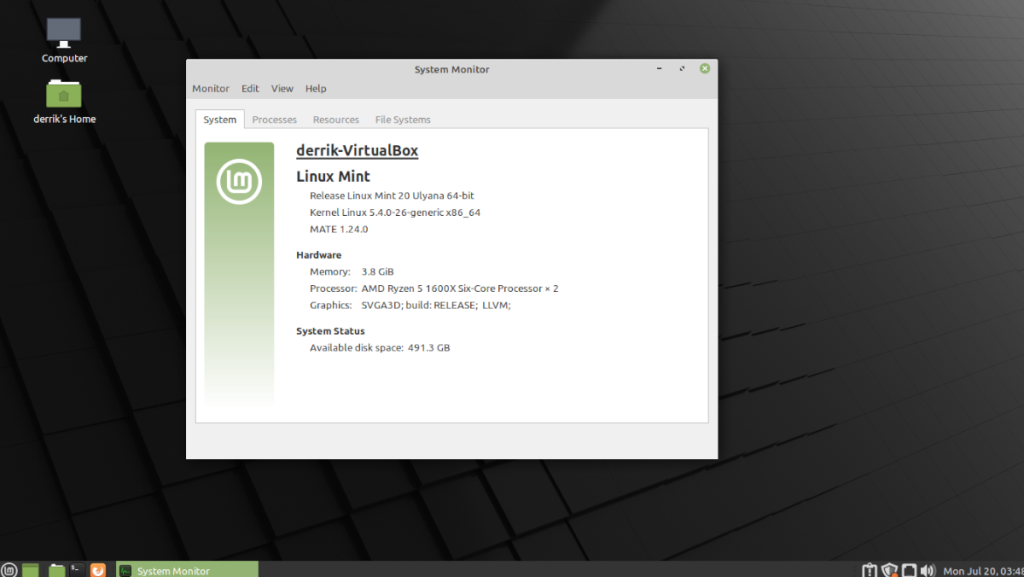Switch to the Processes tab
This screenshot has width=1024, height=577.
[274, 119]
